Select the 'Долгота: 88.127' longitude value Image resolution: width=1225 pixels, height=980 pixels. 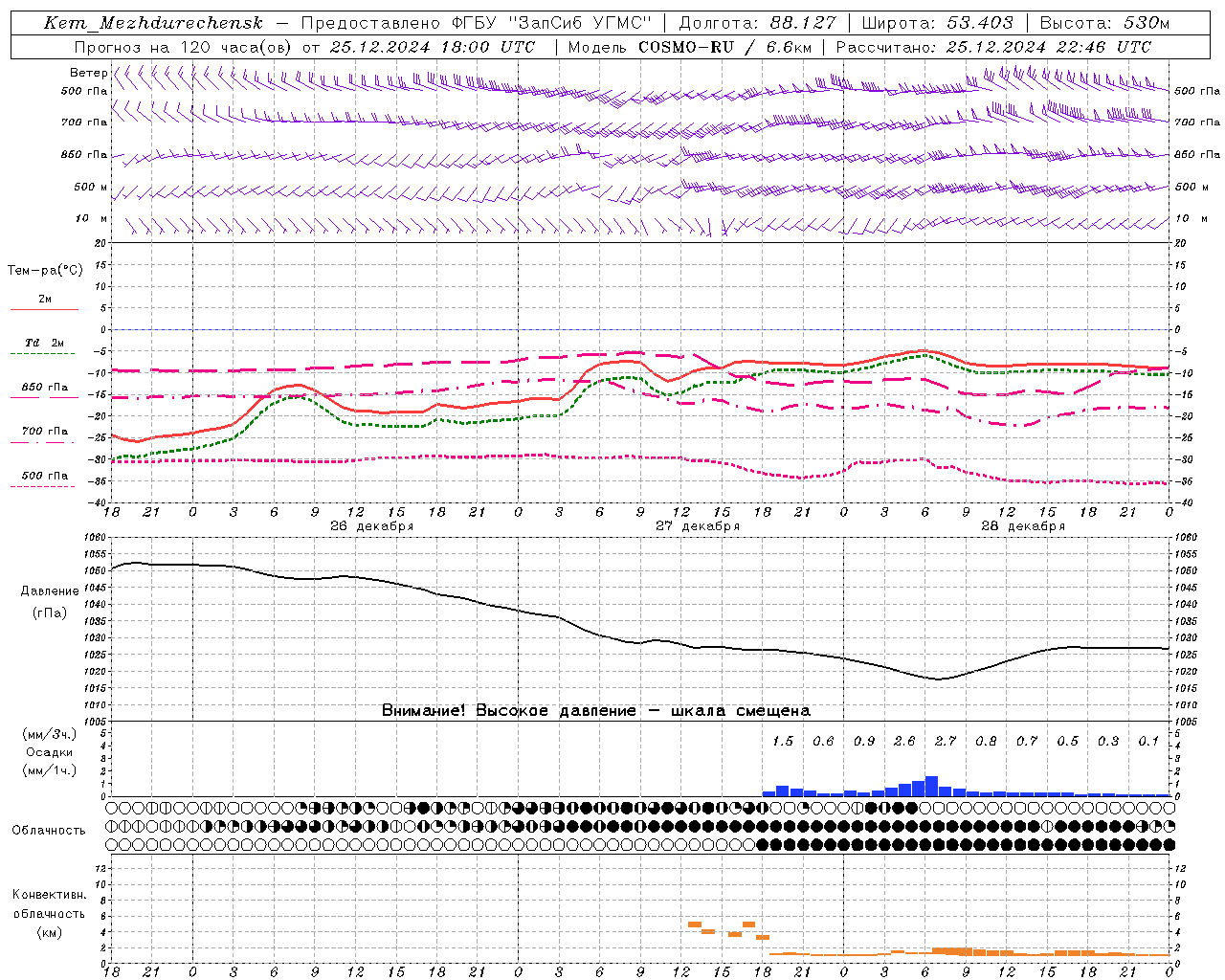point(757,23)
